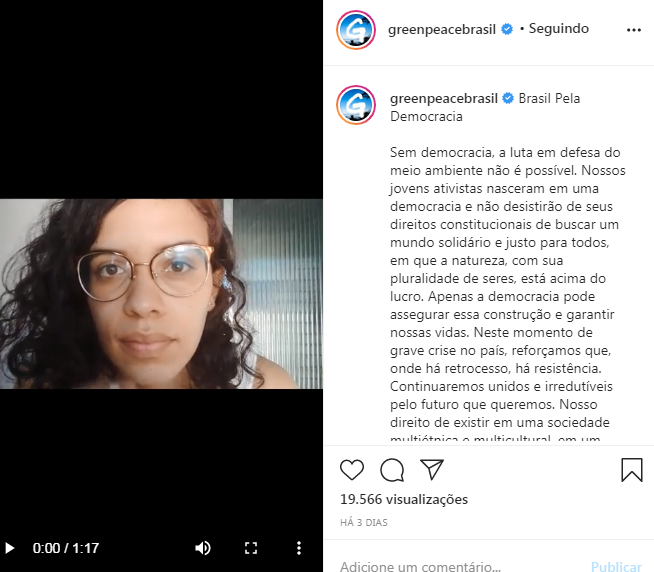Share post via paper plane icon
The height and width of the screenshot is (572, 654).
[432, 470]
